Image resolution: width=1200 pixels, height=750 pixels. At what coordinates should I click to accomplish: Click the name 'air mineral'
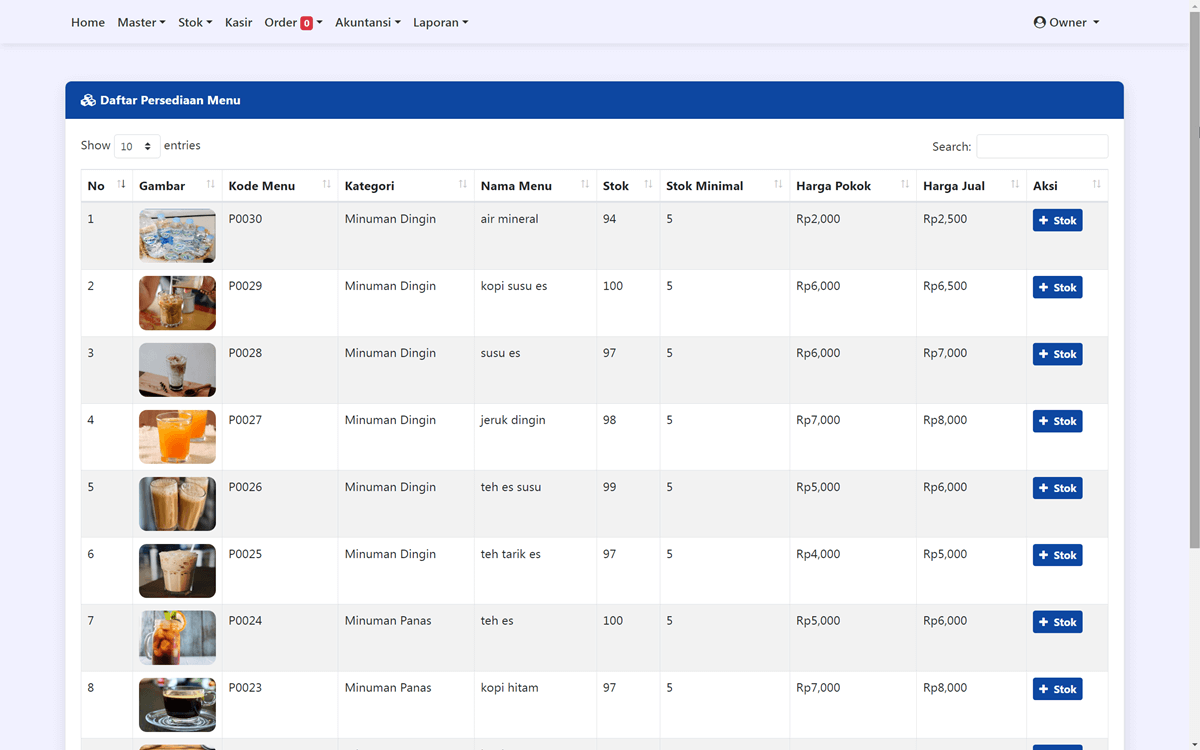coord(509,219)
